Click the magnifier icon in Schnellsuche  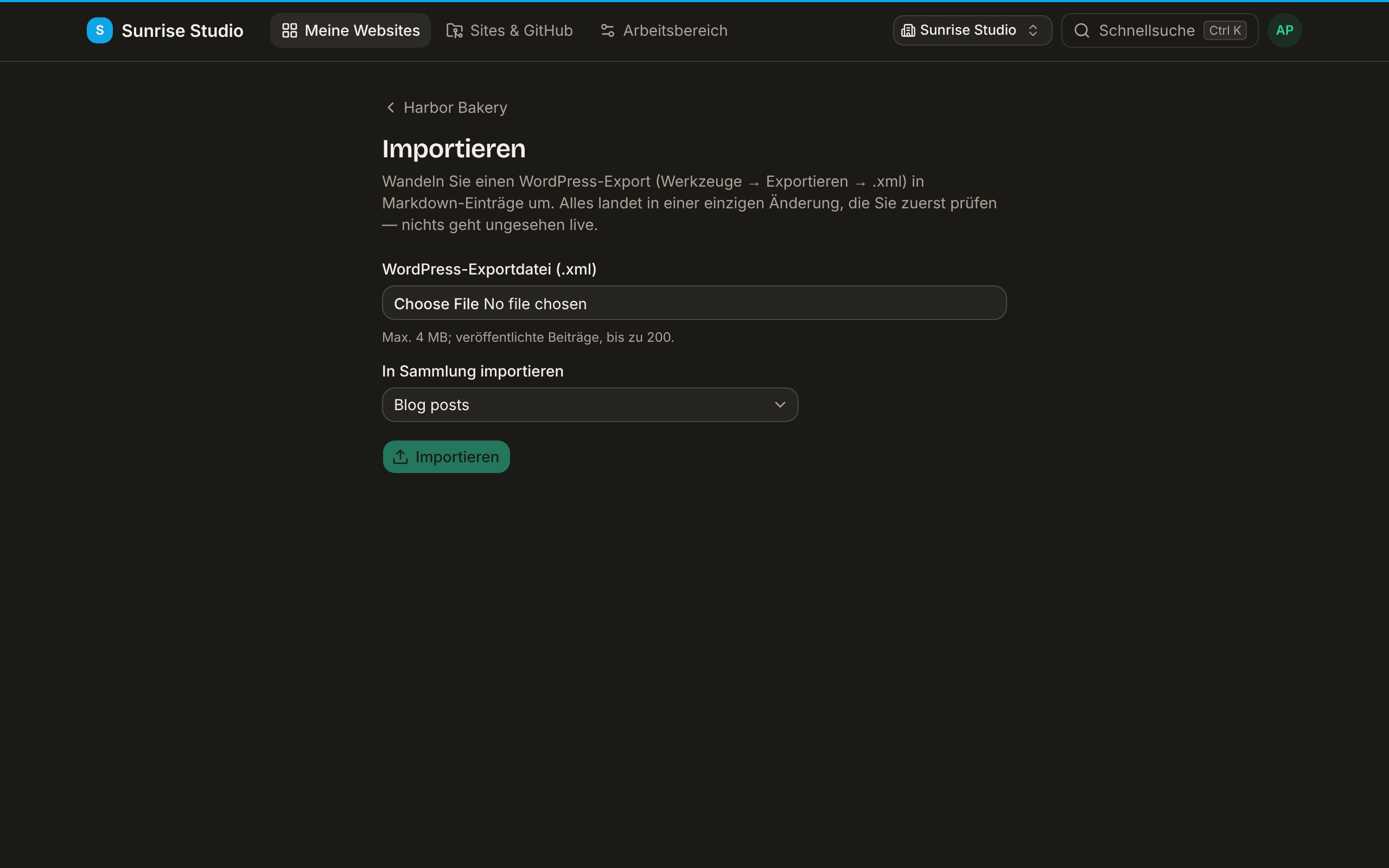tap(1081, 30)
